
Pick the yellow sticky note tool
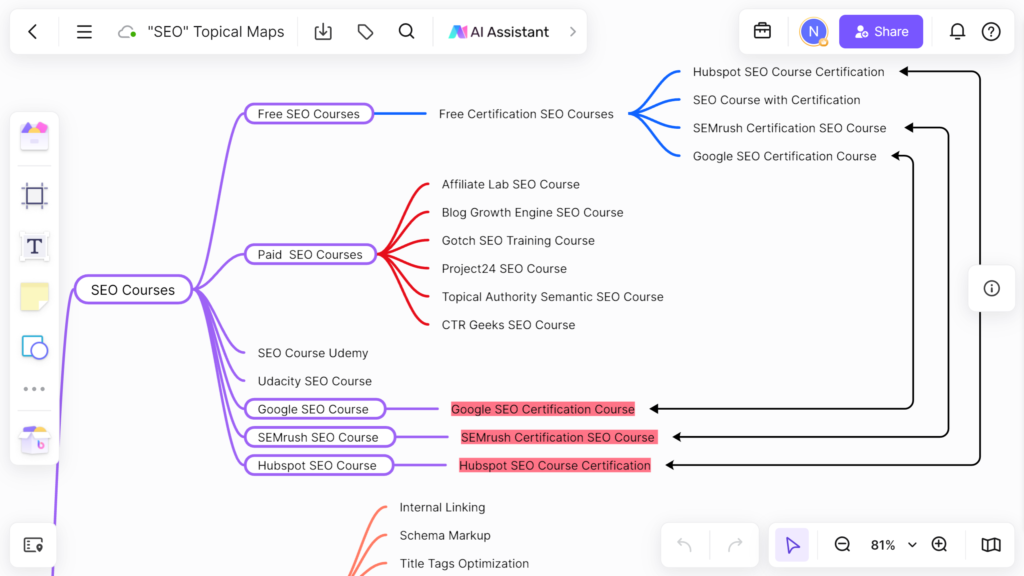point(35,297)
